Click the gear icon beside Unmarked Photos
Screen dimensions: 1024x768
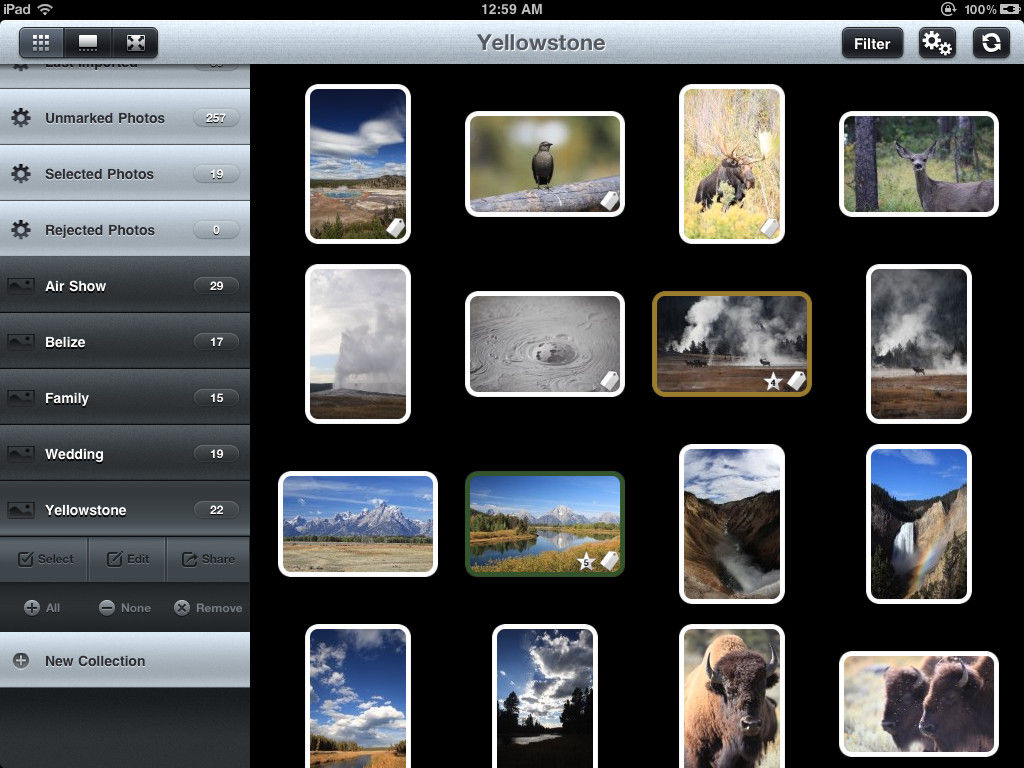click(x=21, y=118)
